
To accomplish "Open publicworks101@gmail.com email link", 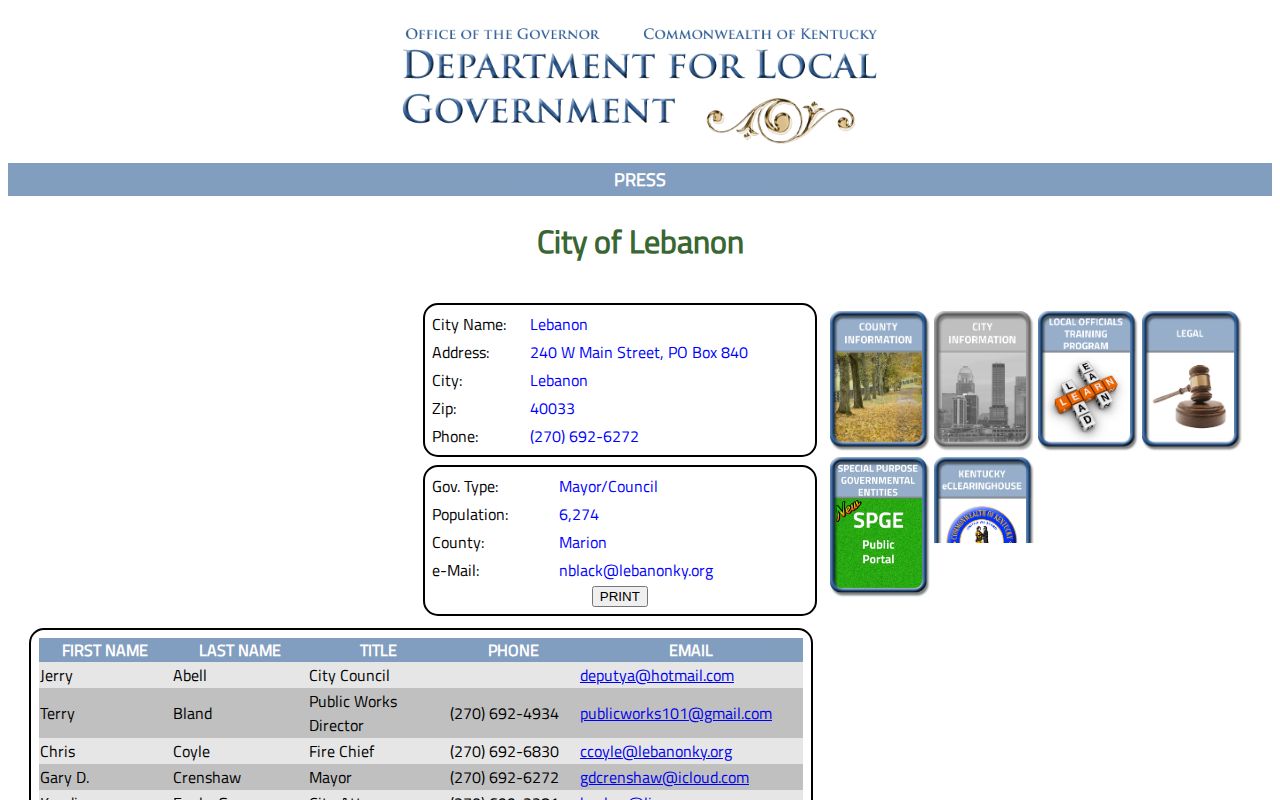I will pos(676,714).
